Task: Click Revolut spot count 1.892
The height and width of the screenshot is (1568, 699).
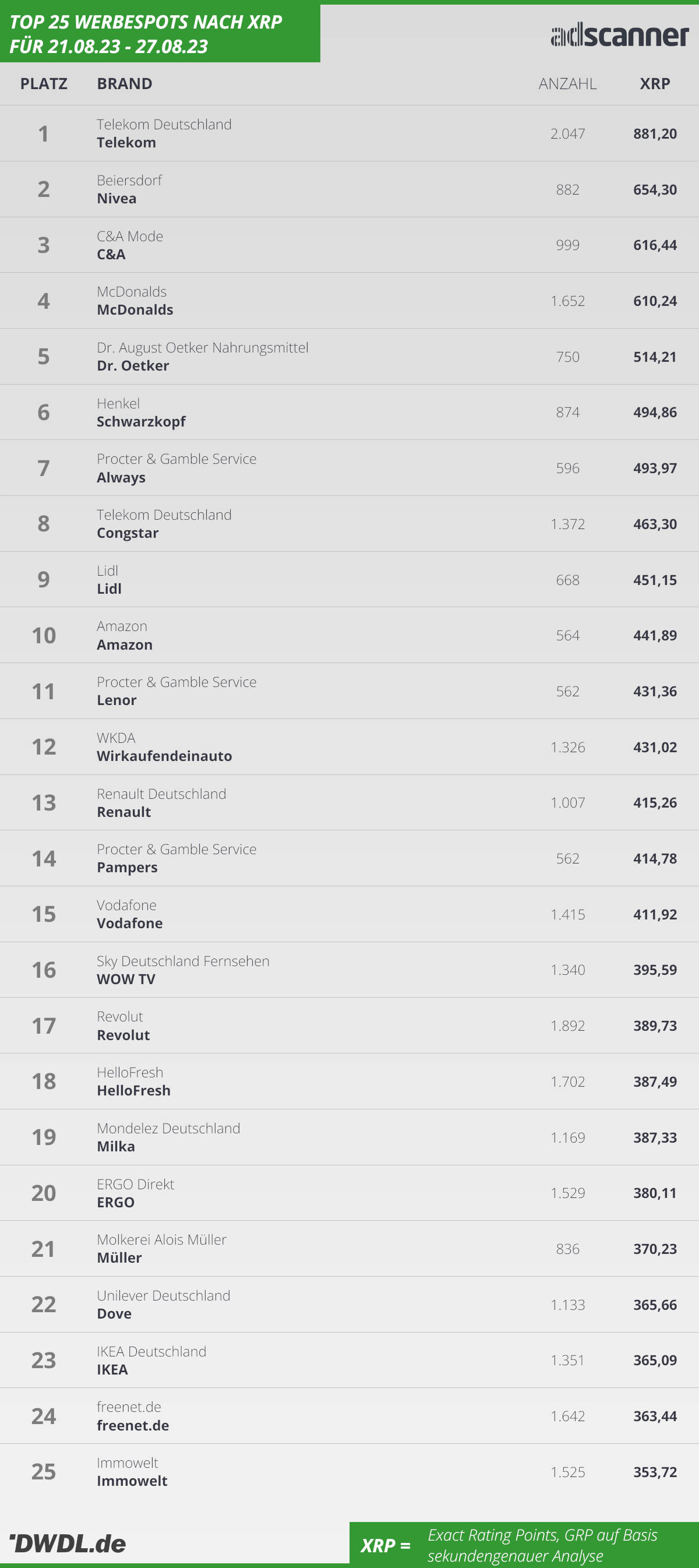Action: [567, 1026]
